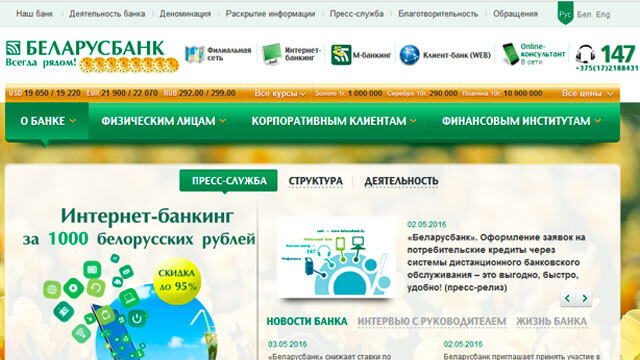Open ФИЗИЧЕСКИМ ЛИЦАМ menu
This screenshot has width=640, height=360.
163,121
